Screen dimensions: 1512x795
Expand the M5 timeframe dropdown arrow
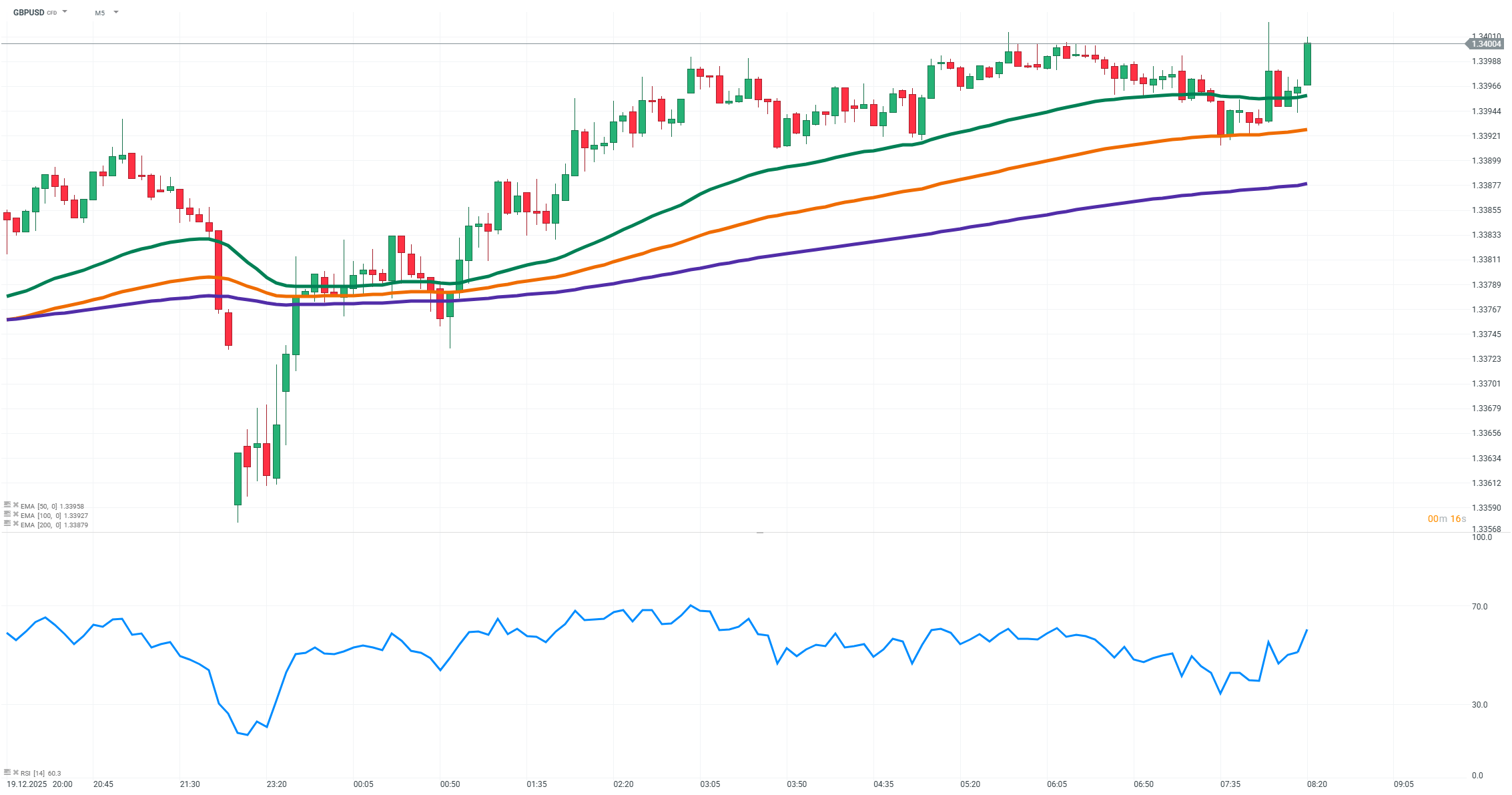click(x=116, y=12)
